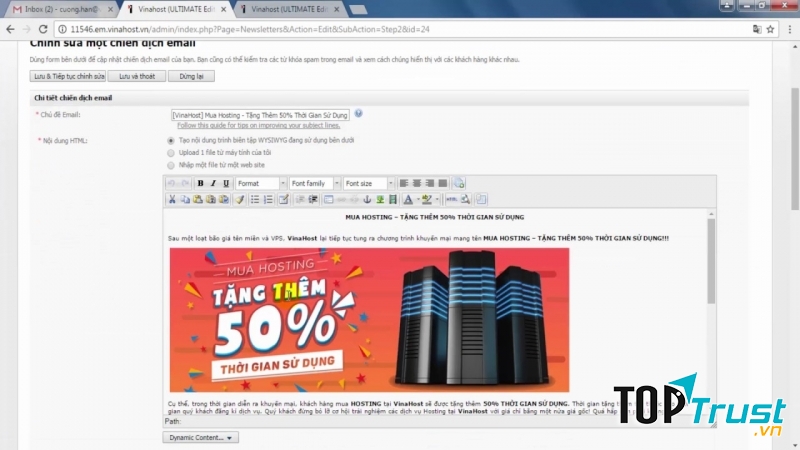Click the email subject input field
The width and height of the screenshot is (800, 450).
click(x=260, y=115)
